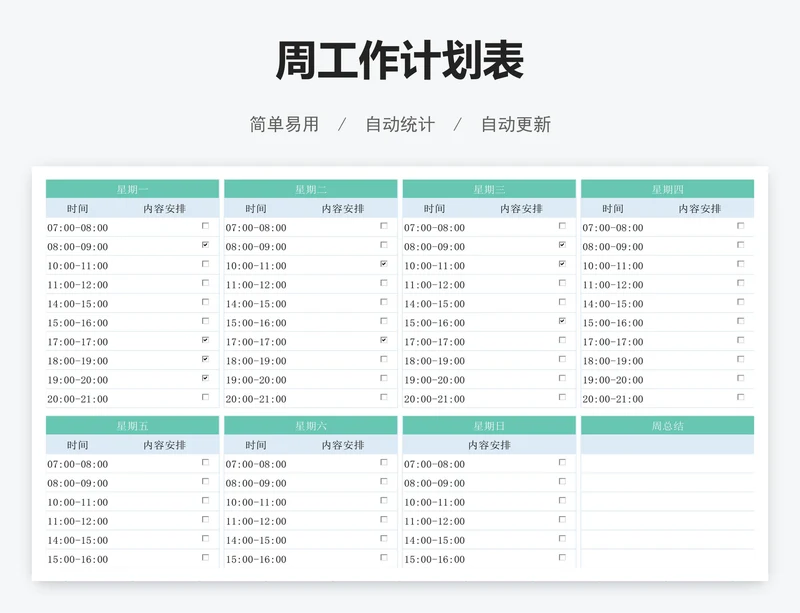The image size is (800, 613).
Task: Check Thursday 07:00-08:00 checkbox
Action: [x=740, y=226]
